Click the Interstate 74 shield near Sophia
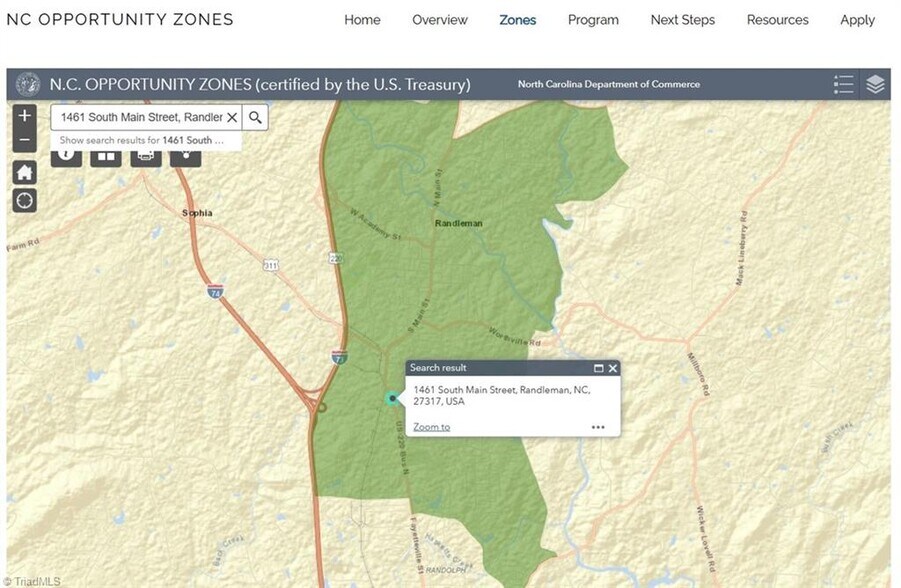This screenshot has width=901, height=588. (215, 291)
